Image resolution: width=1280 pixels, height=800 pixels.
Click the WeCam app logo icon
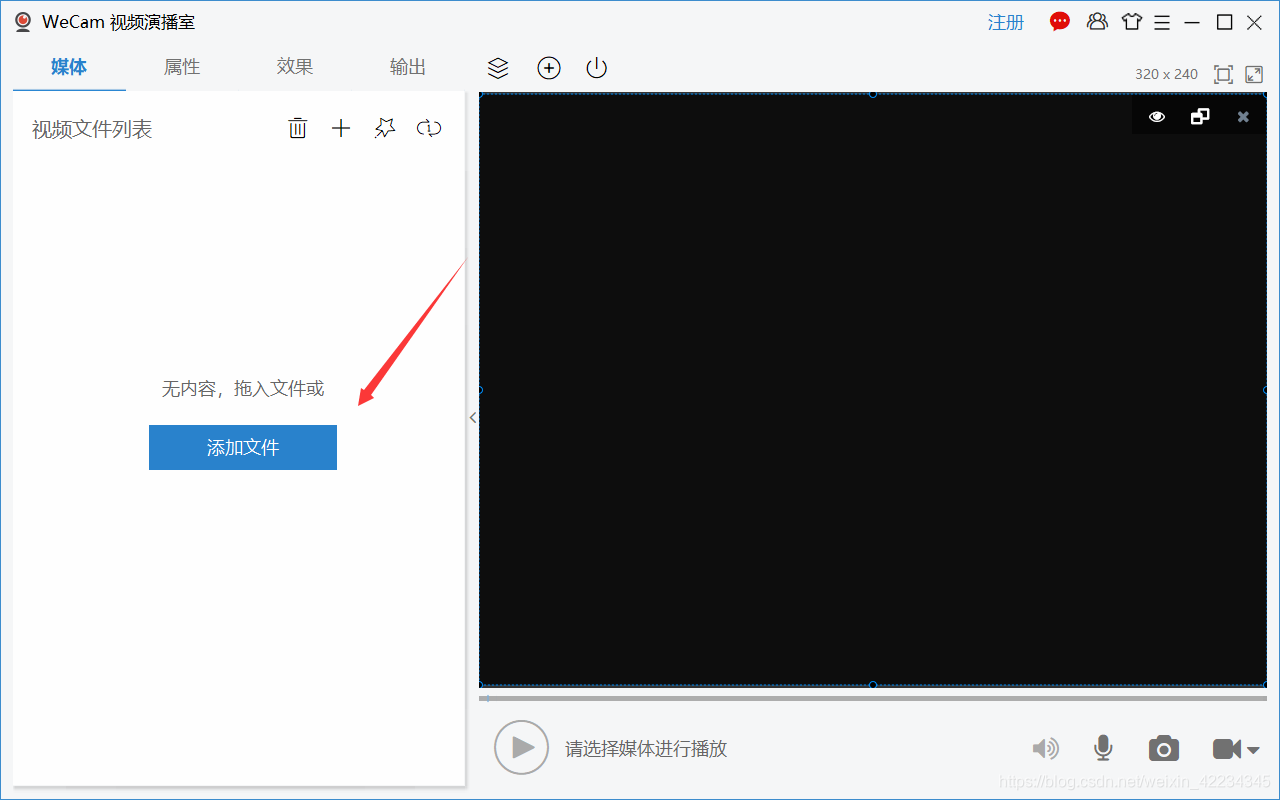point(23,21)
